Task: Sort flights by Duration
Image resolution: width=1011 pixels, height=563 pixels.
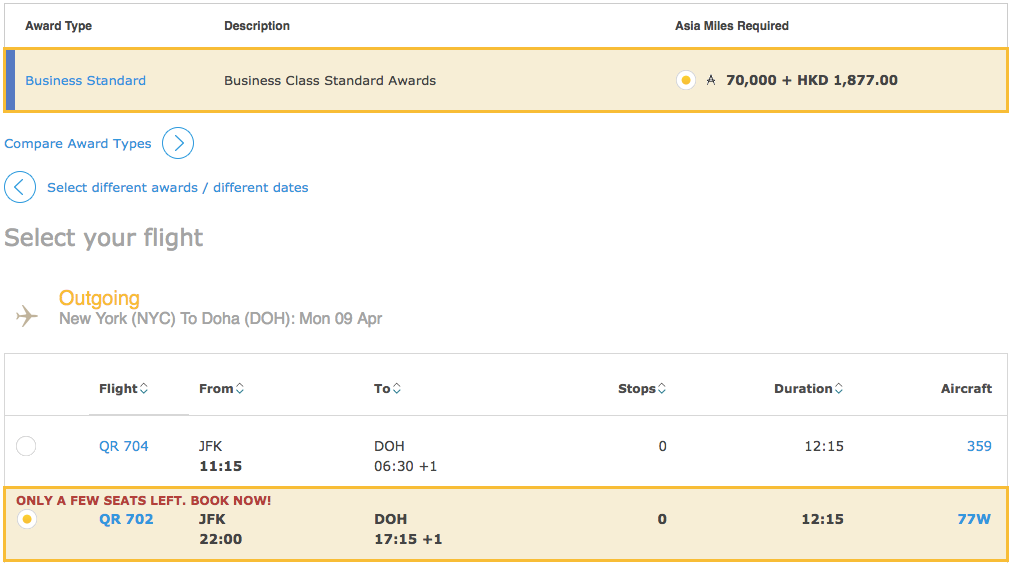Action: (808, 389)
